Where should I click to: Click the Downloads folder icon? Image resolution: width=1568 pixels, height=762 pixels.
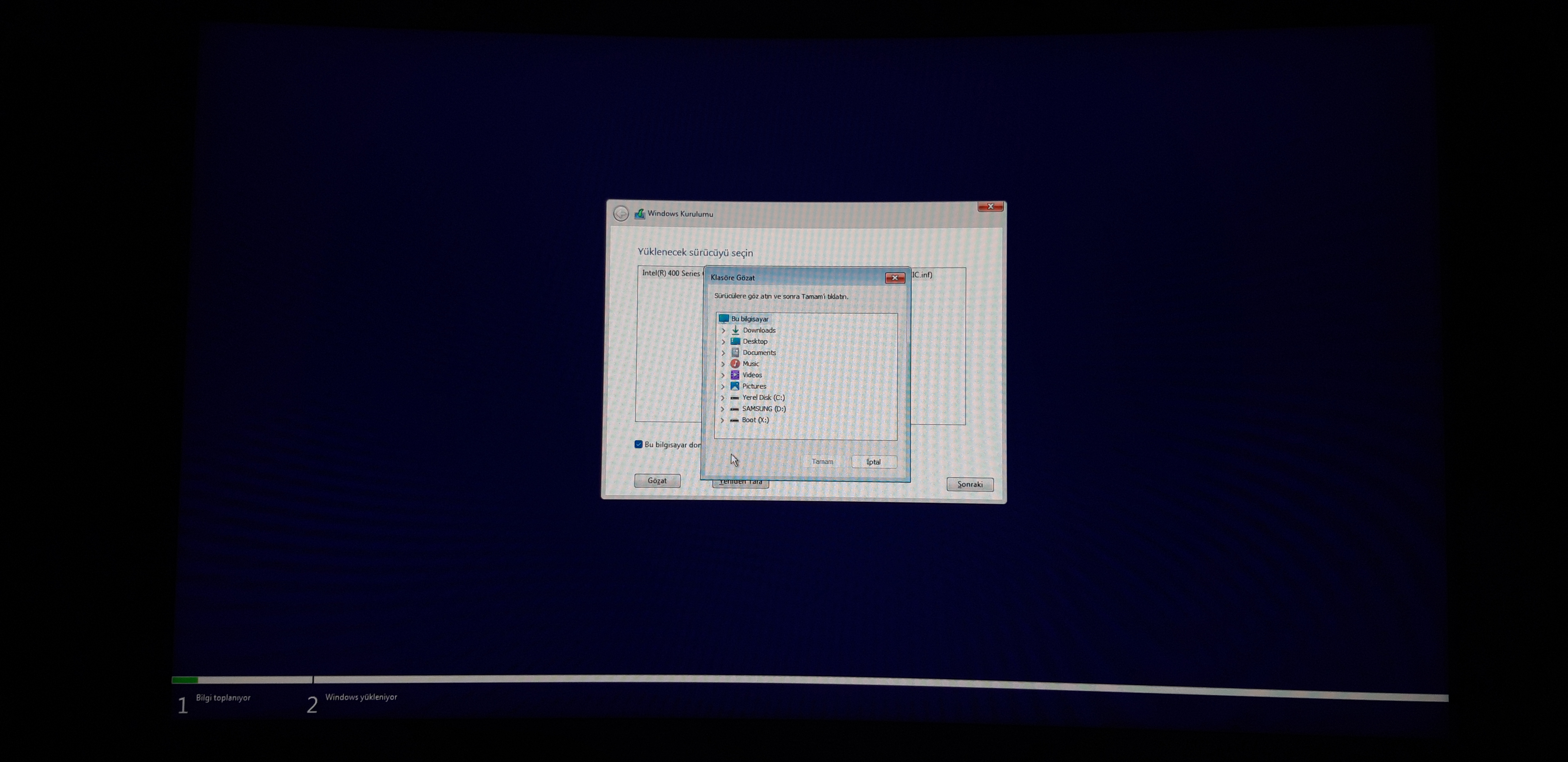click(x=735, y=330)
